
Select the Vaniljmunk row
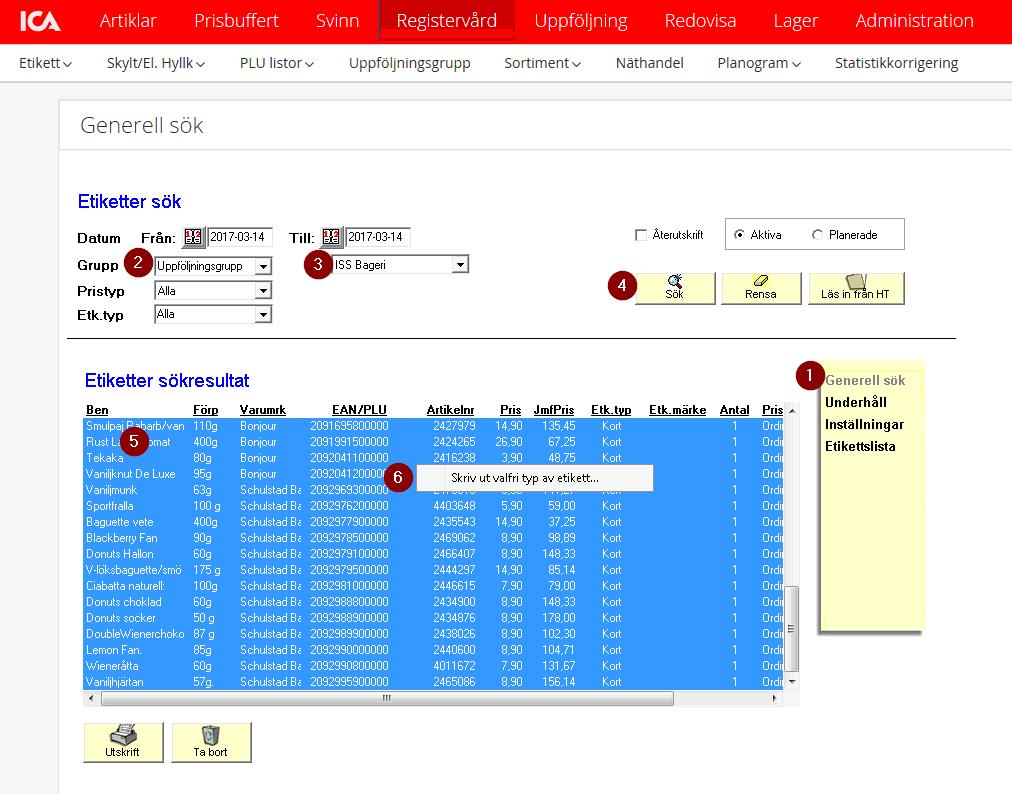tap(433, 490)
